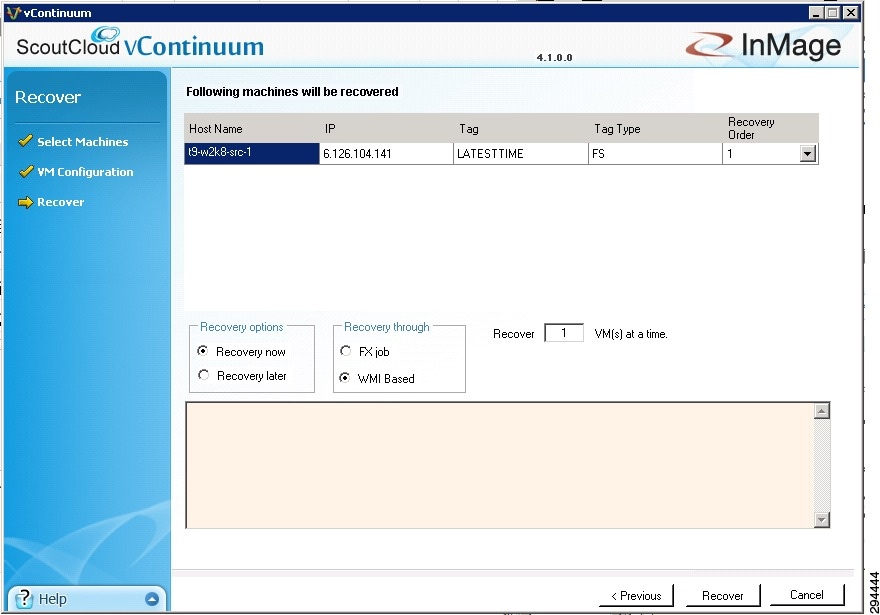Choose FX job recovery method
Viewport: 880px width, 615px height.
pos(346,351)
